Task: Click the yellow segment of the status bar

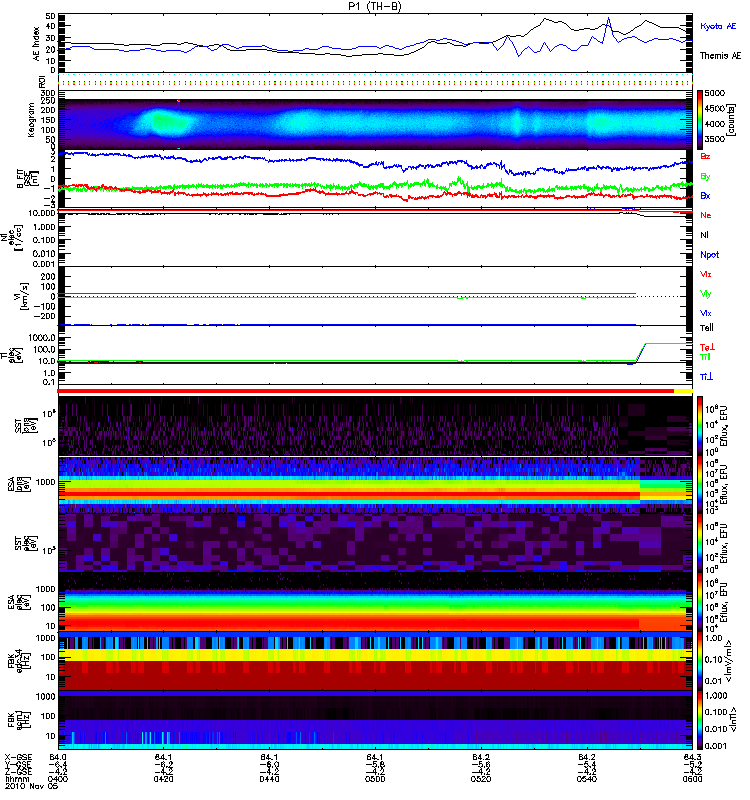Action: pyautogui.click(x=683, y=391)
